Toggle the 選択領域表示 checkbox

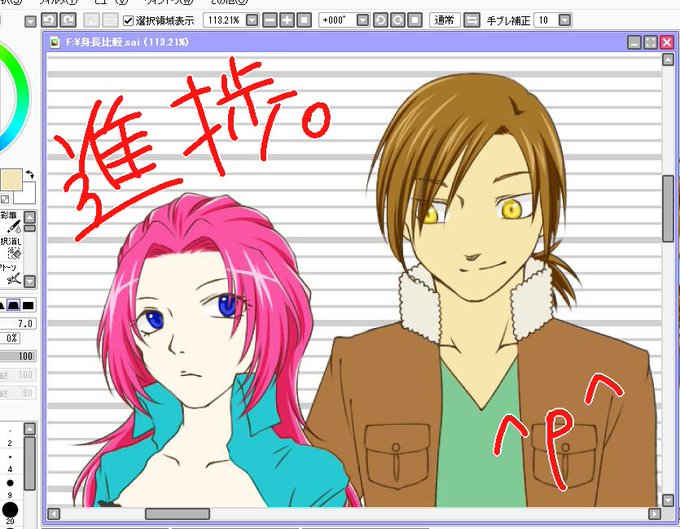128,20
